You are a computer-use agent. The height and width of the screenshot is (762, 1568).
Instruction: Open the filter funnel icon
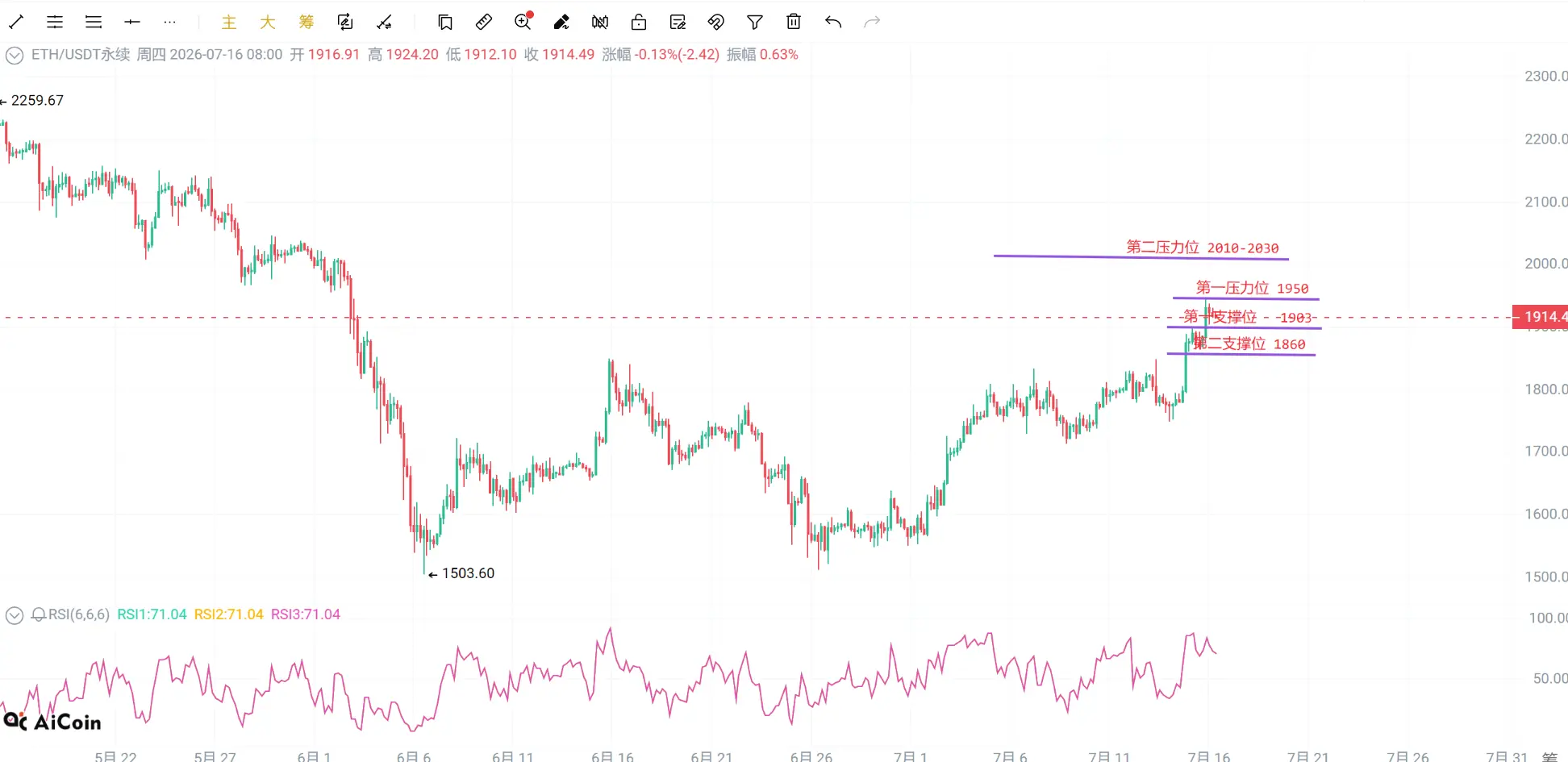[x=755, y=22]
